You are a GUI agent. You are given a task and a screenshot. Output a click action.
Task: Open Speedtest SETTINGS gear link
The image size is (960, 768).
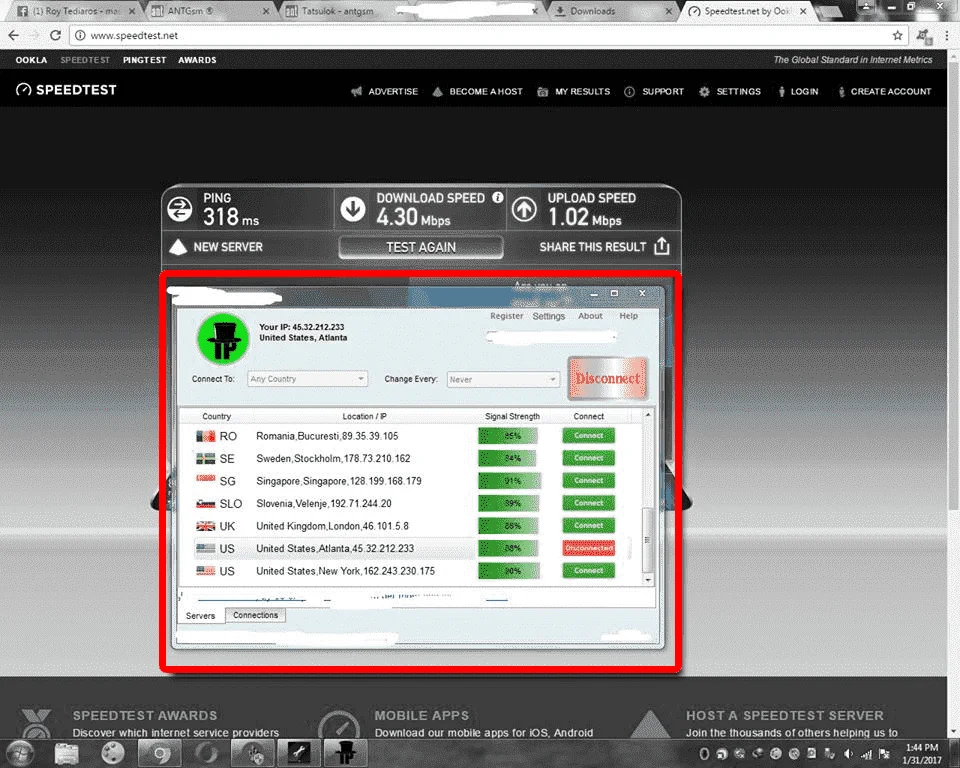point(730,91)
